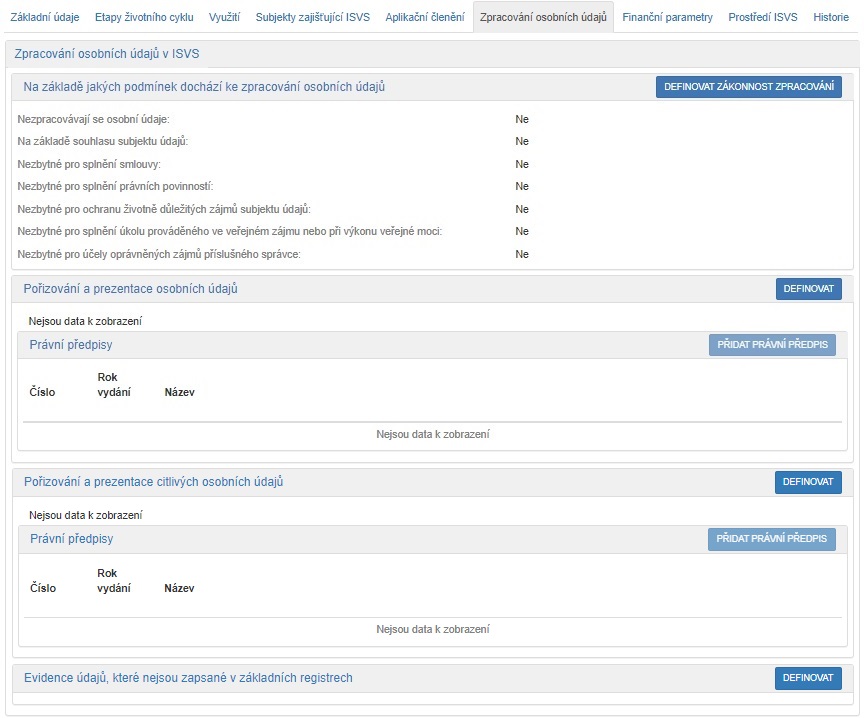Click Rok vydání header in first Právní předpisy table

(114, 385)
